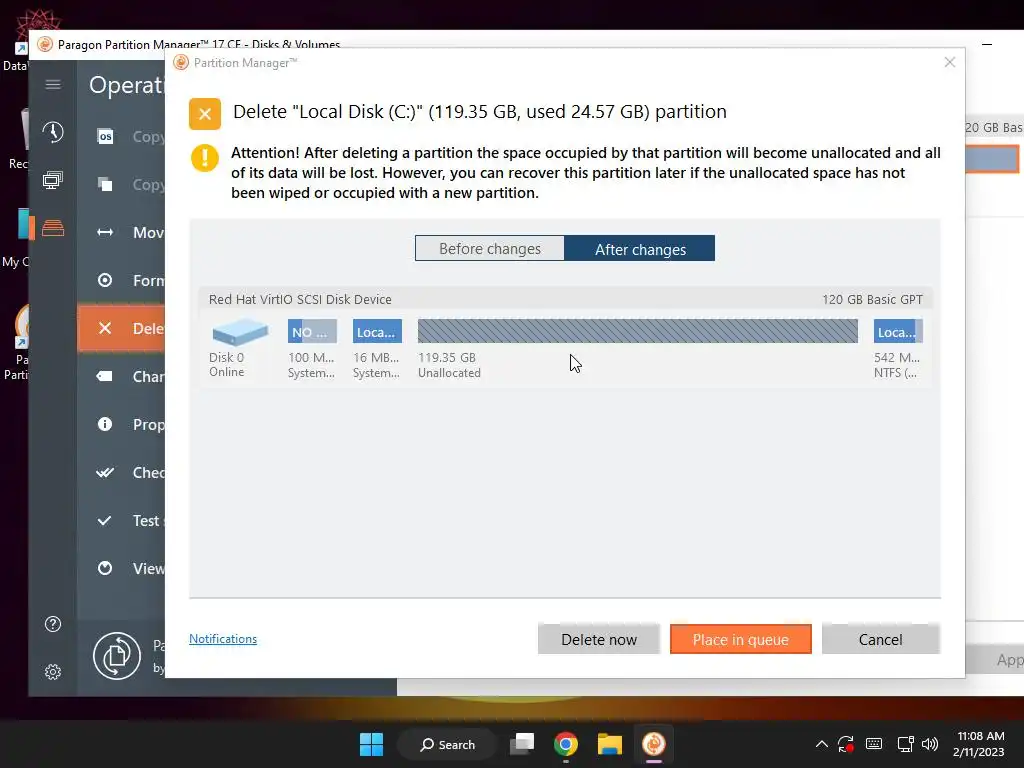Open the hamburger menu in the sidebar
The image size is (1024, 768).
53,84
